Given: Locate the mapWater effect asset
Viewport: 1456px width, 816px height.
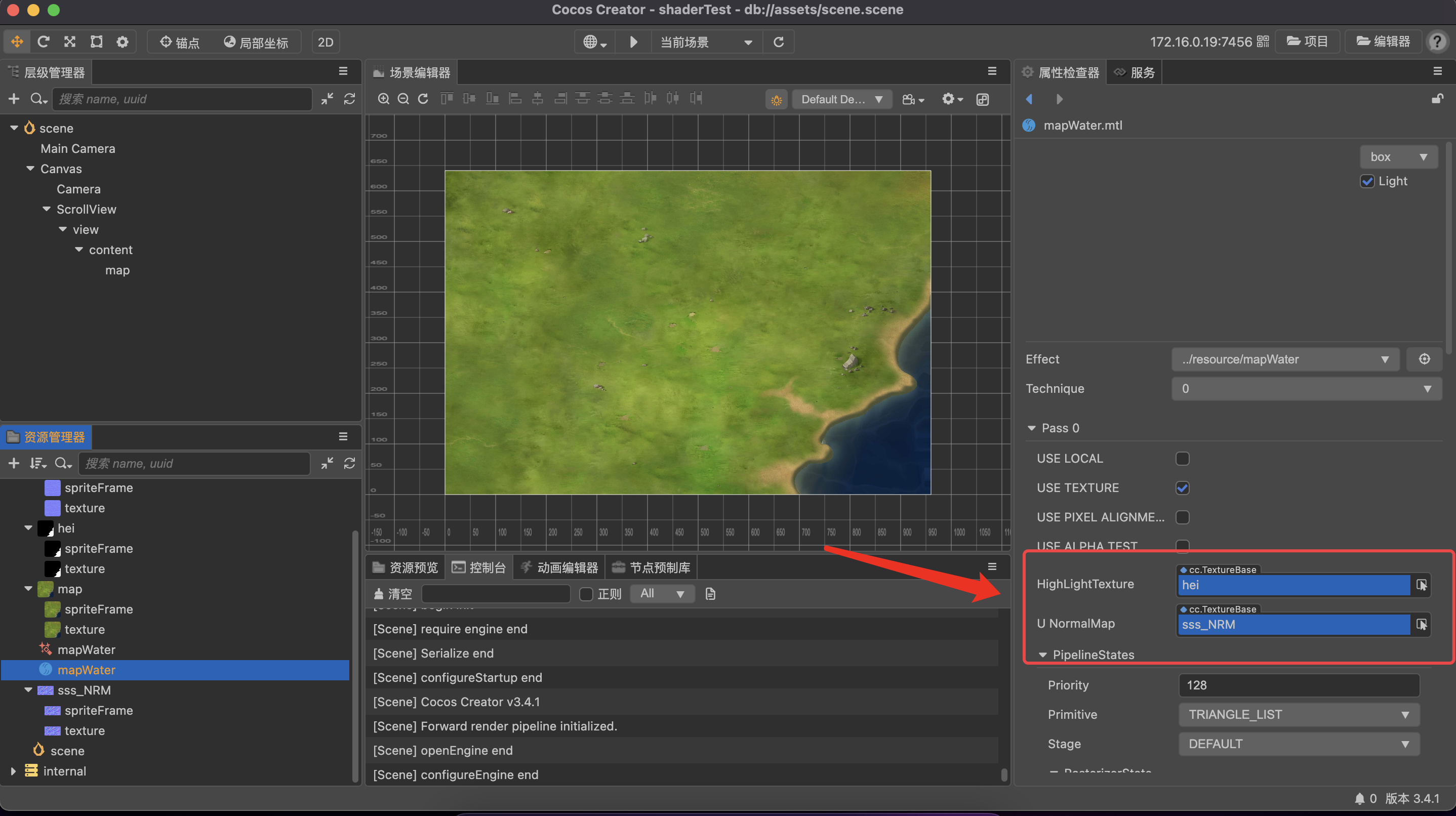Looking at the screenshot, I should [86, 650].
